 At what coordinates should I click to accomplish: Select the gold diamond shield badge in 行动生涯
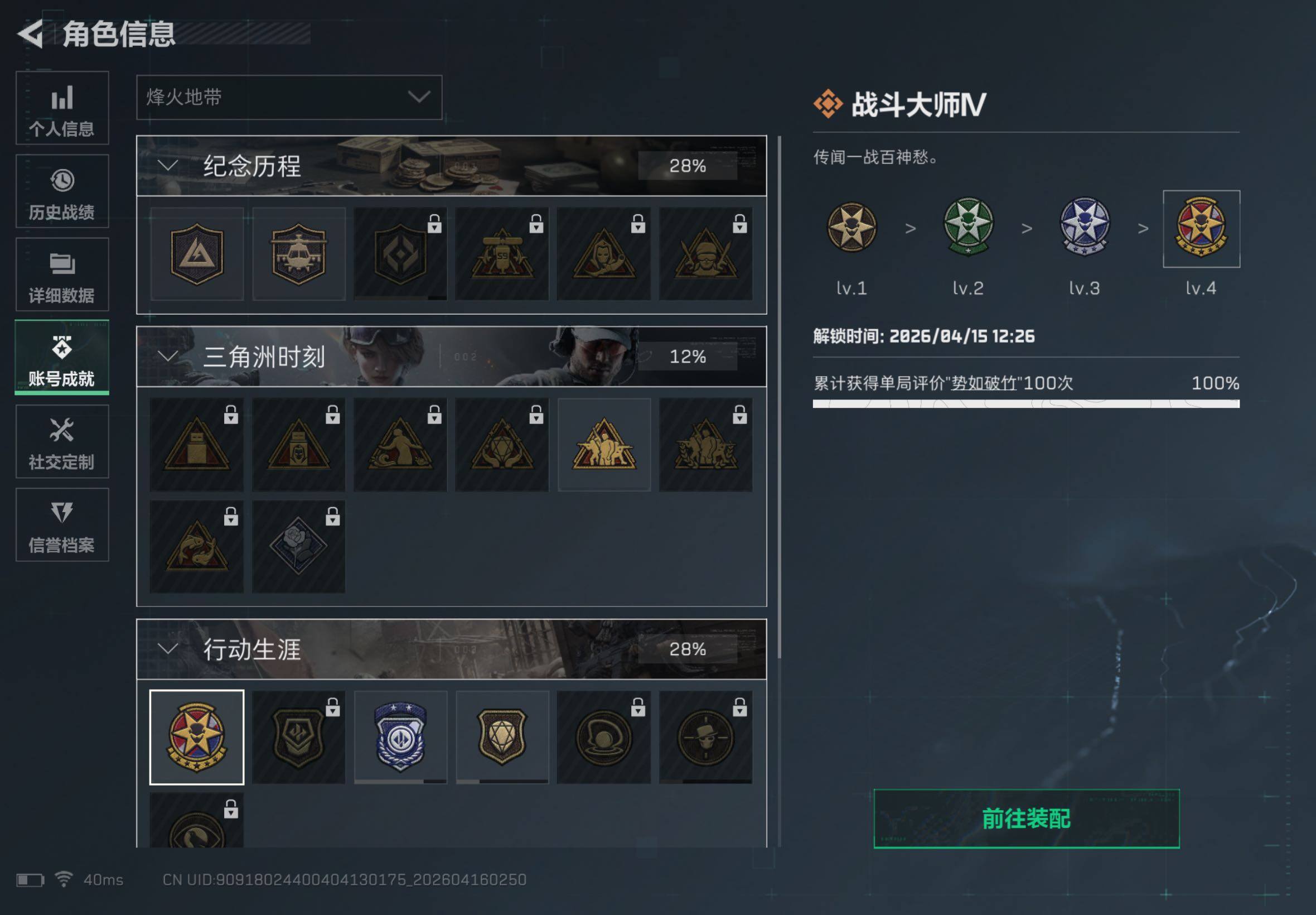[x=502, y=737]
